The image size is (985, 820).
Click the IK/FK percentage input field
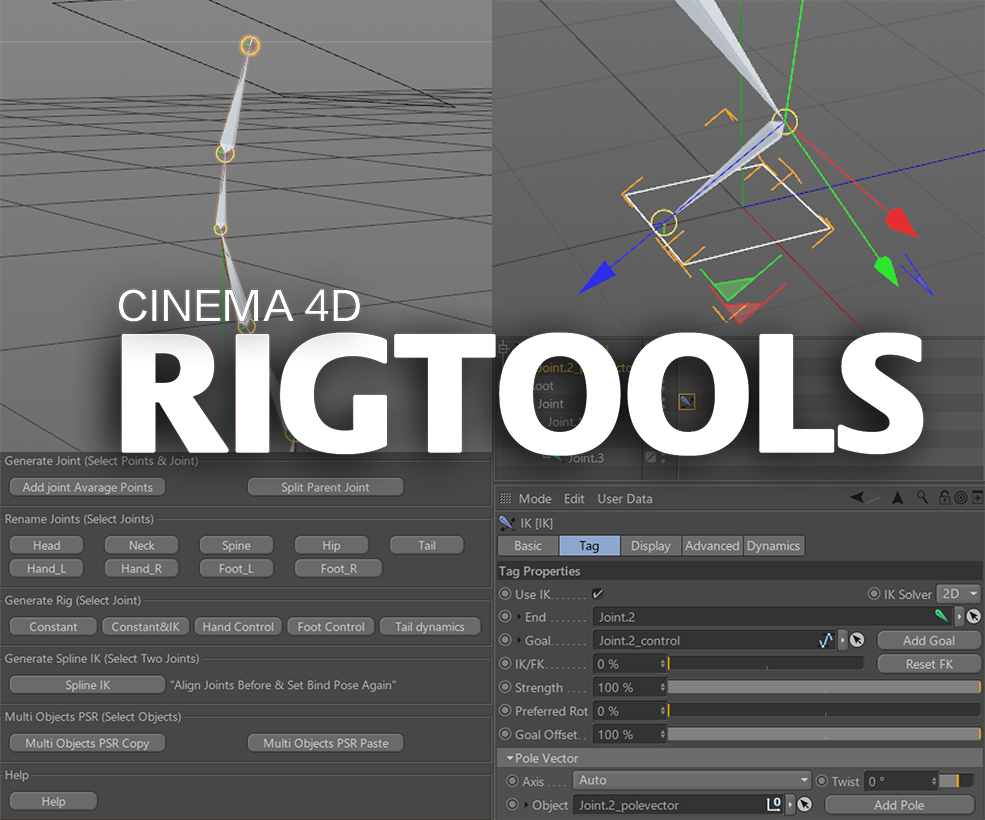click(620, 662)
